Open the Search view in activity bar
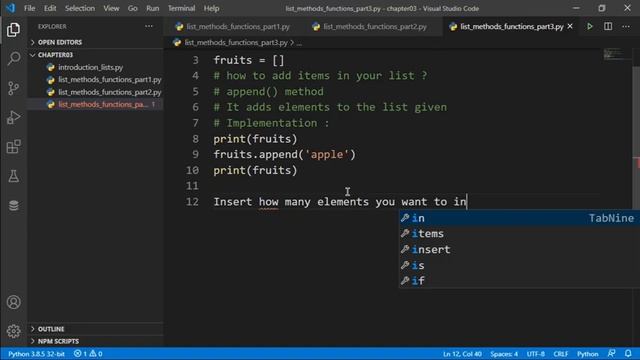Screen dimensions: 640x360 (13, 59)
